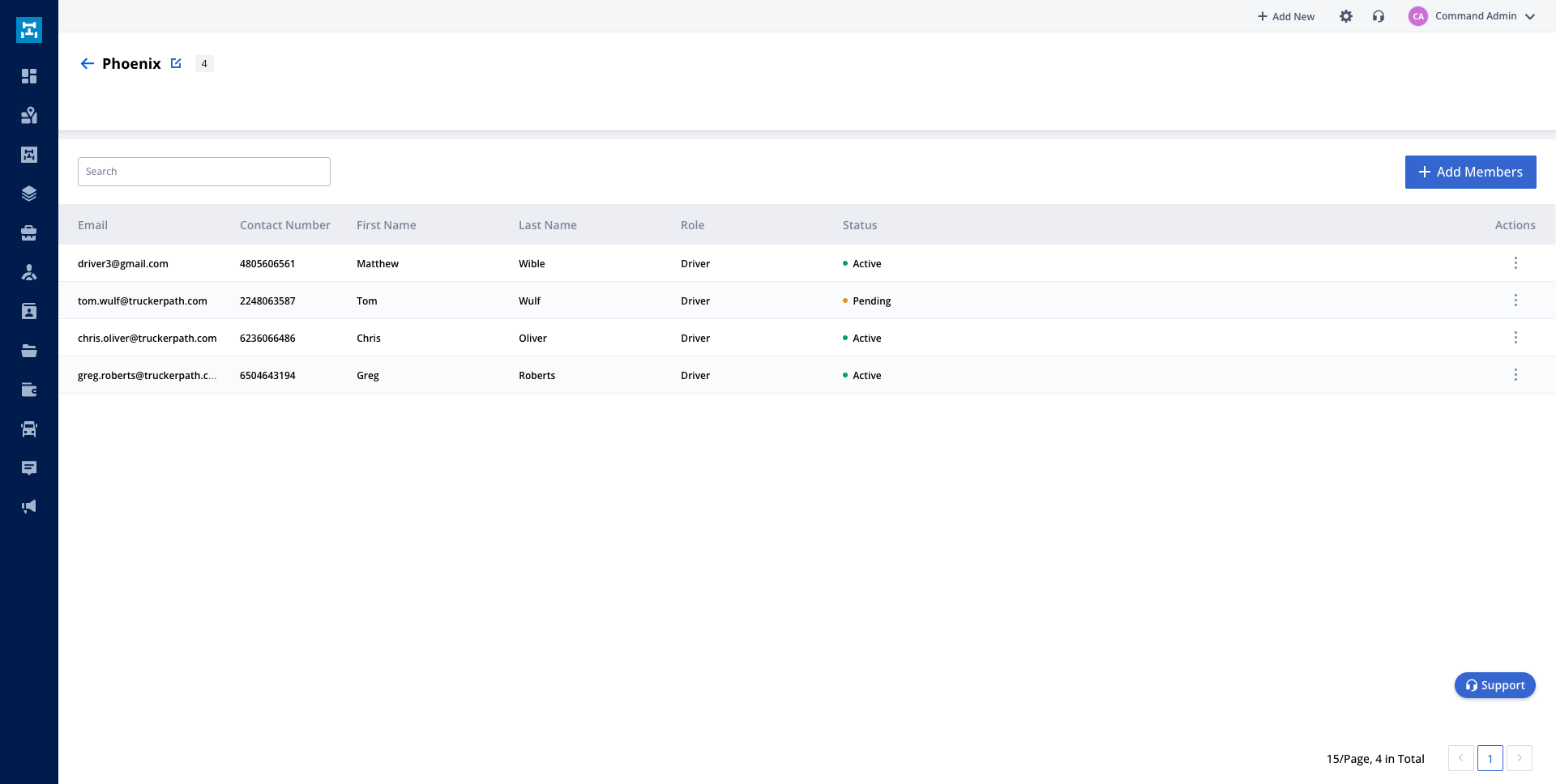The image size is (1556, 784).
Task: Open actions menu for Matthew Wible
Action: click(x=1515, y=263)
